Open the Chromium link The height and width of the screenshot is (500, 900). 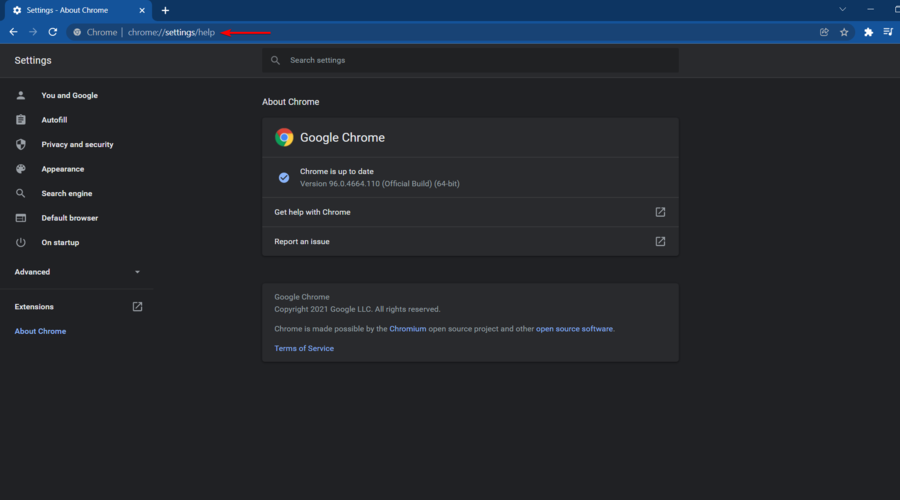point(408,329)
